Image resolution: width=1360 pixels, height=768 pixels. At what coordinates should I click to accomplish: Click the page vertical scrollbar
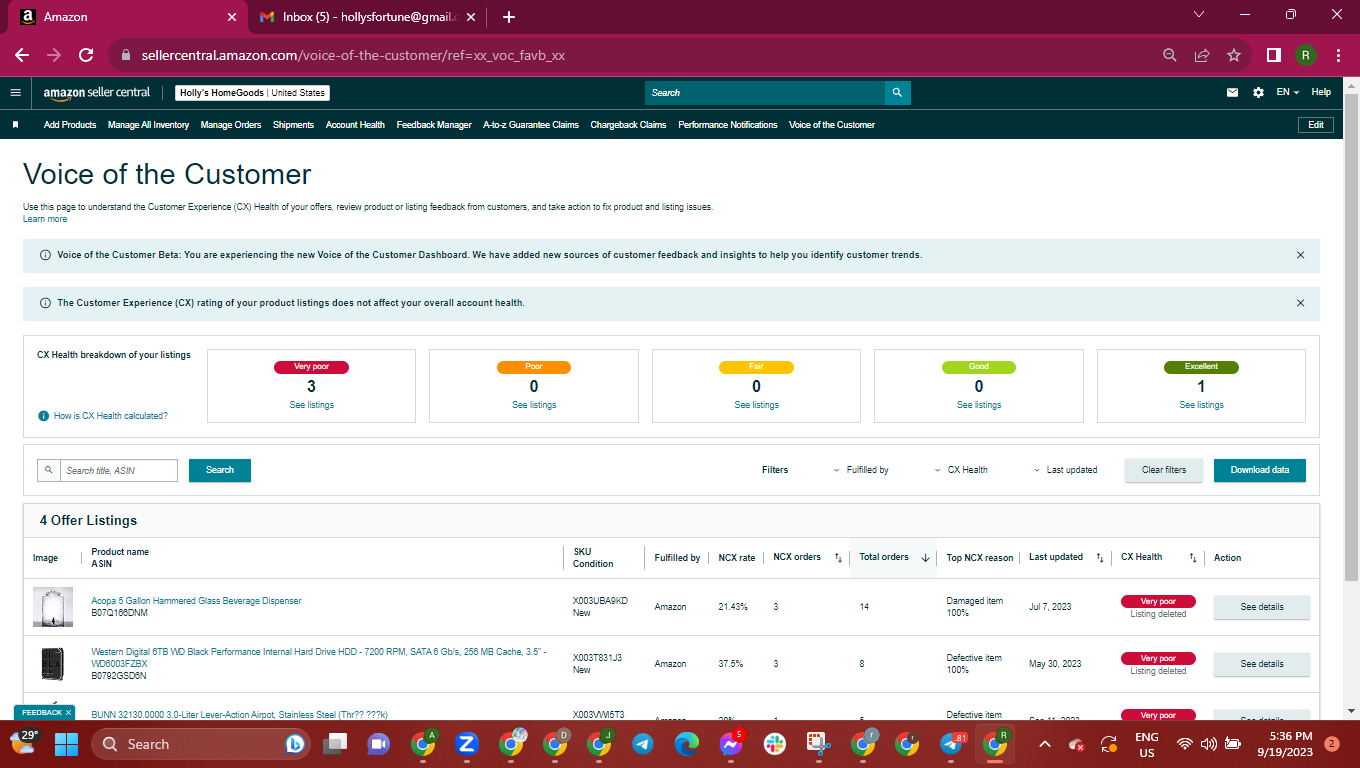(1351, 340)
